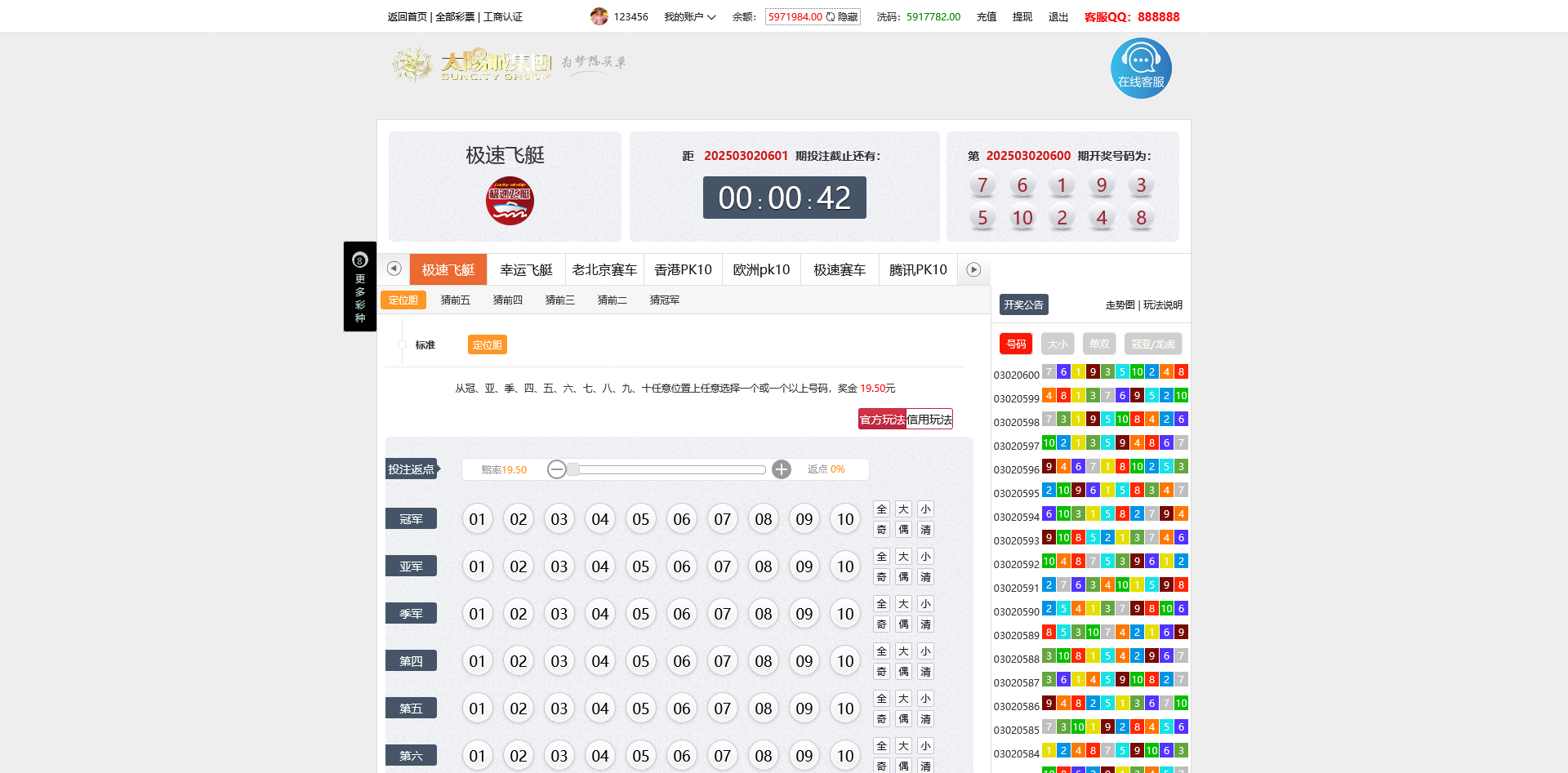Click the betting rebate slider track
This screenshot has height=773, width=1568.
pyautogui.click(x=670, y=469)
